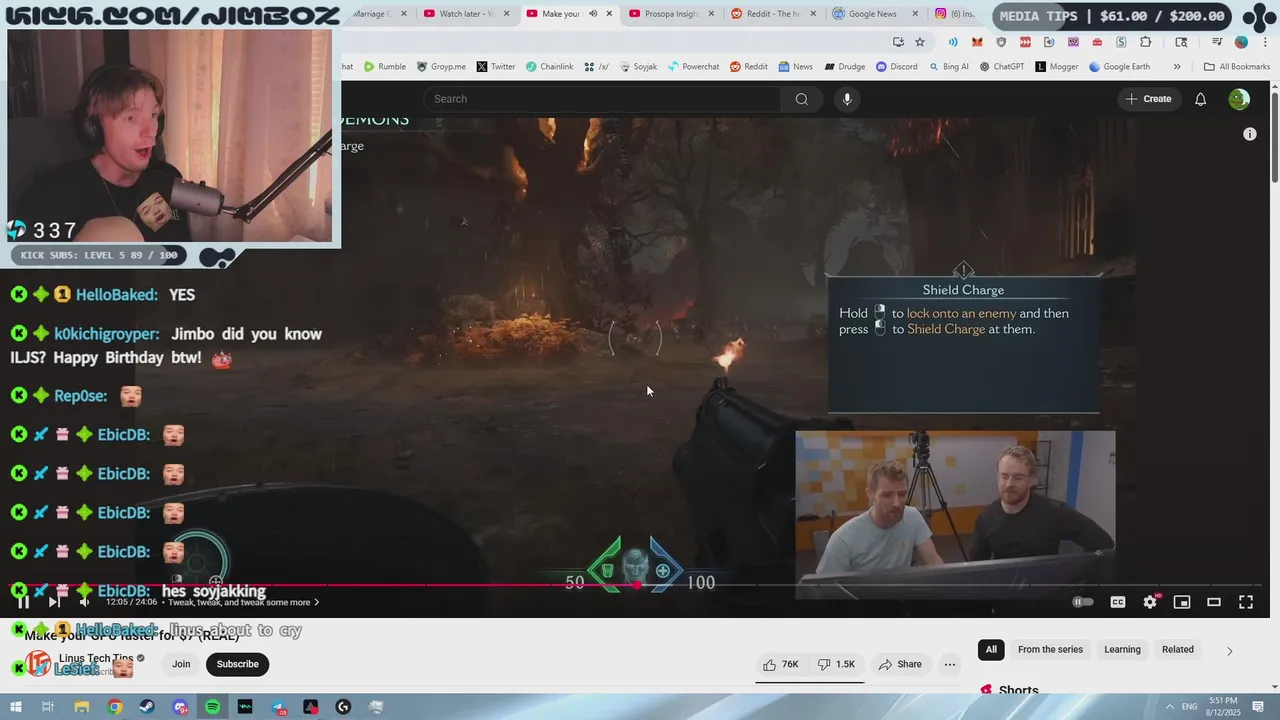Open the Google Earth bookmark

tap(1119, 67)
